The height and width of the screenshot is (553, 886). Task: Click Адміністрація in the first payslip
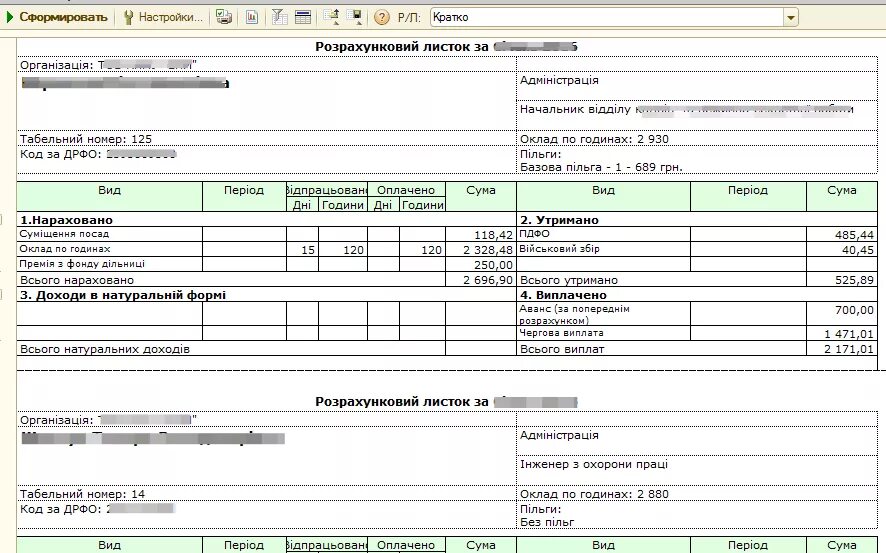[x=559, y=80]
